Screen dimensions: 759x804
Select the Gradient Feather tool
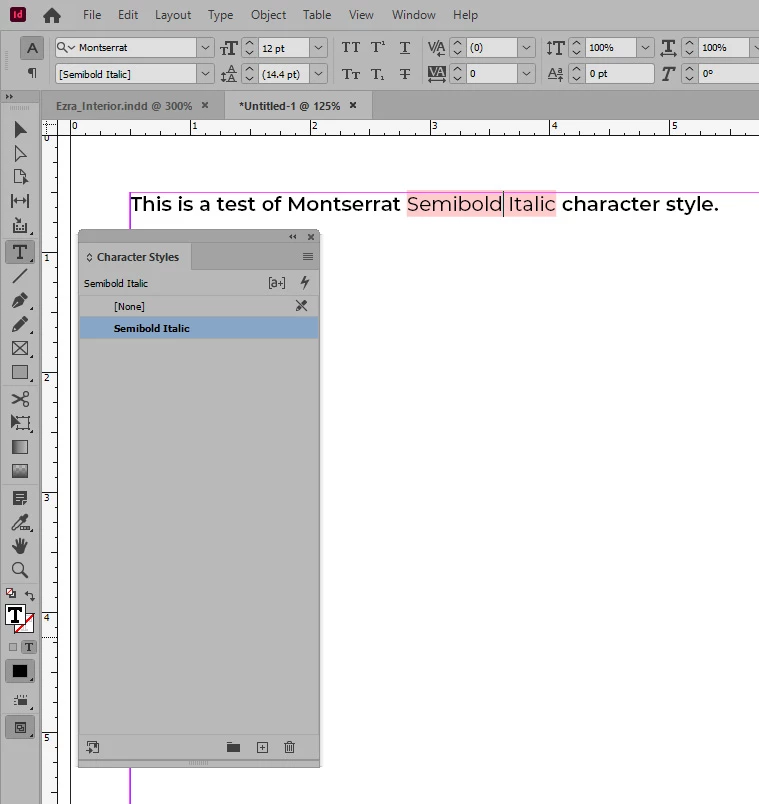pyautogui.click(x=20, y=471)
